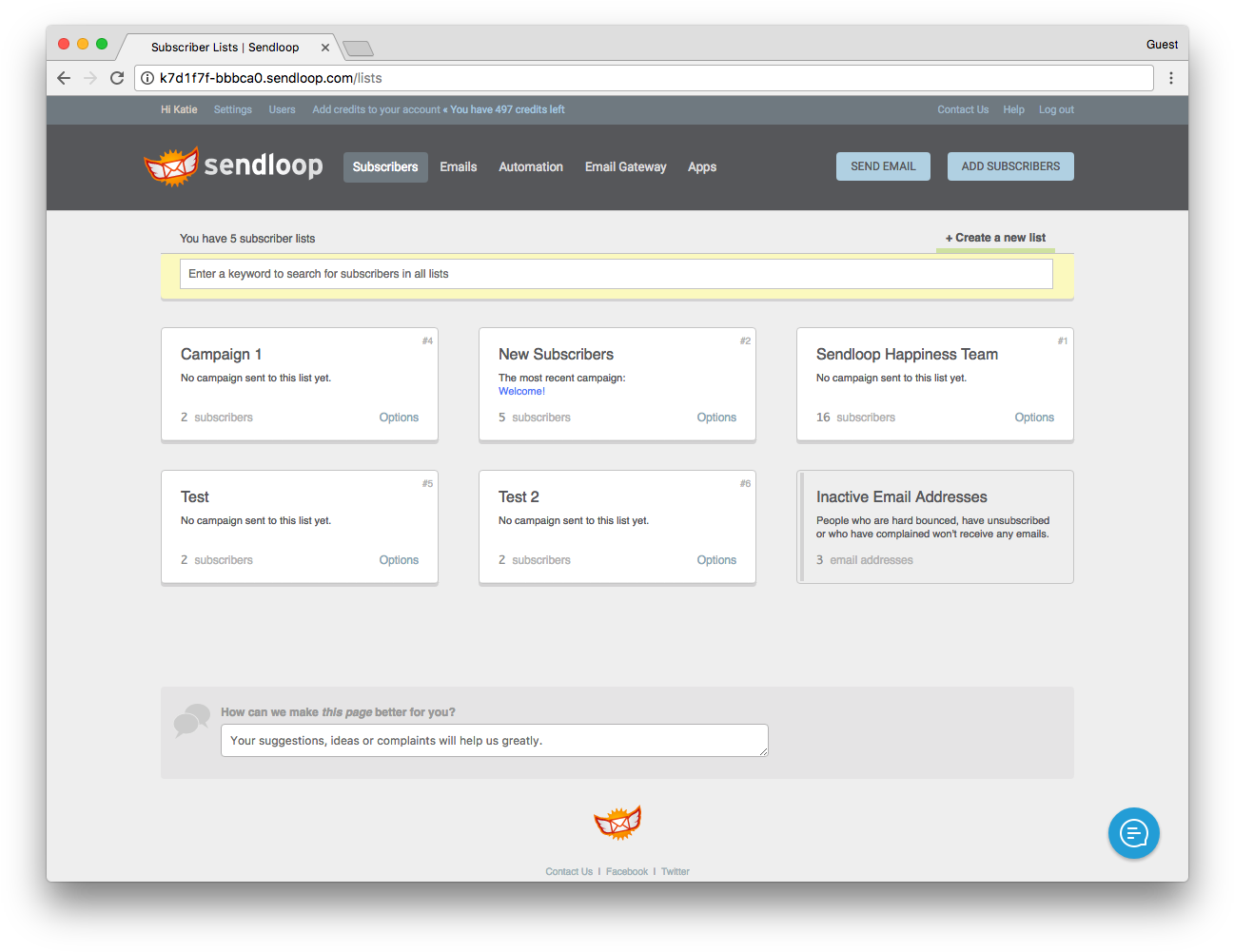The height and width of the screenshot is (952, 1234).
Task: Reload the page with refresh icon
Action: point(117,78)
